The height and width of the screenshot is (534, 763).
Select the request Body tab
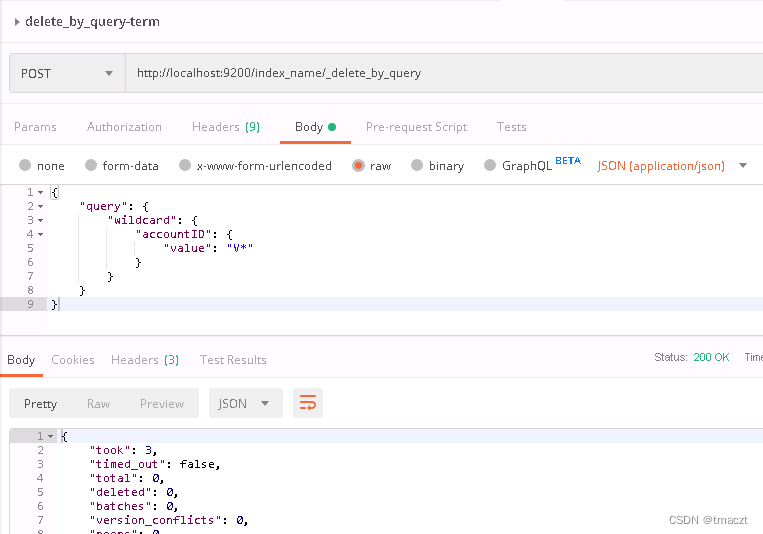point(315,127)
